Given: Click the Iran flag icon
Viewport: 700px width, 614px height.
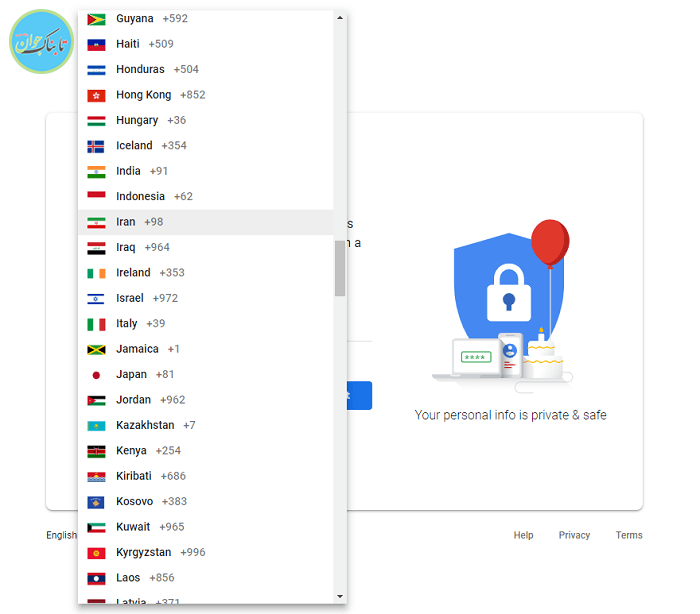Looking at the screenshot, I should coord(96,223).
